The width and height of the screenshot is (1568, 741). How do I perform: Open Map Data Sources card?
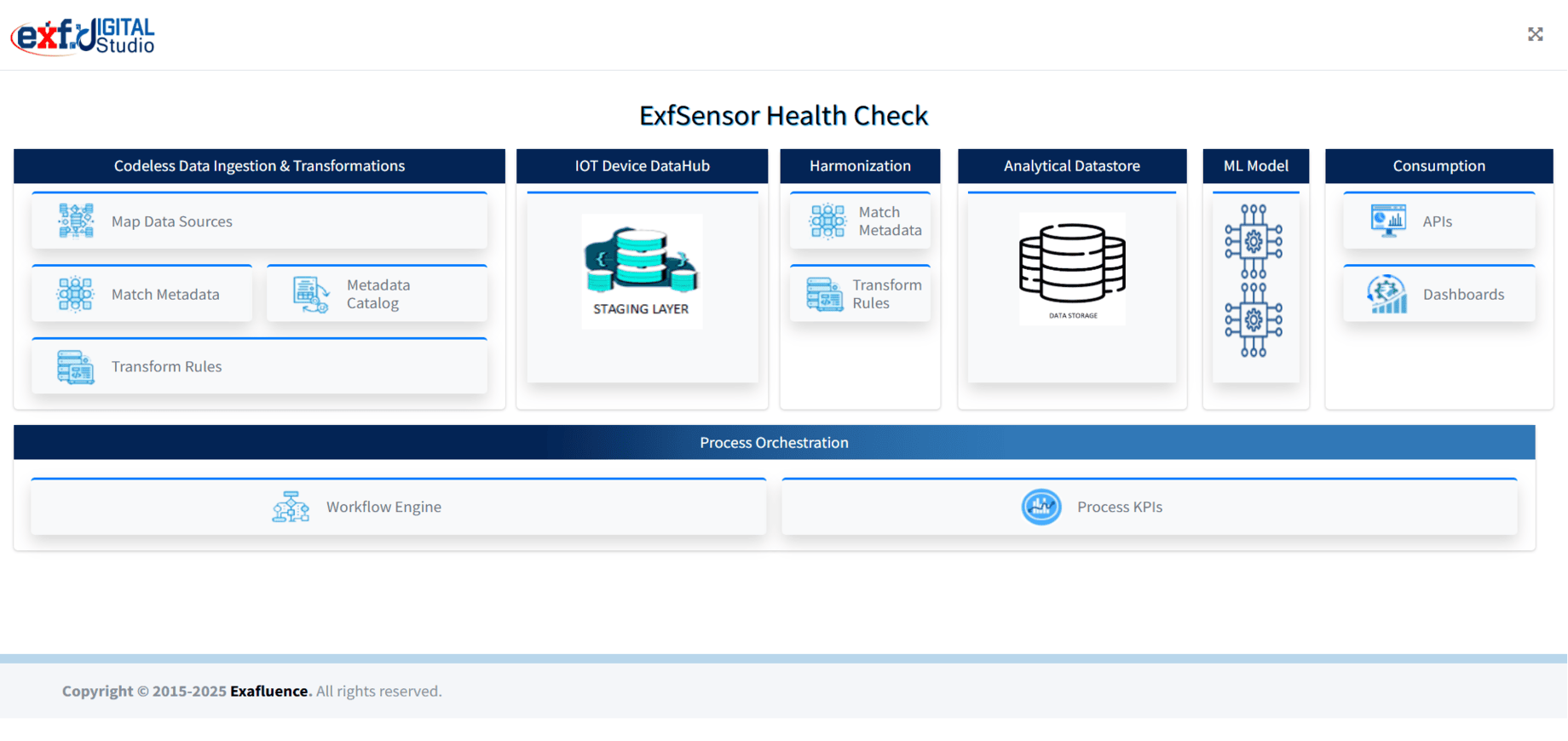(x=259, y=221)
